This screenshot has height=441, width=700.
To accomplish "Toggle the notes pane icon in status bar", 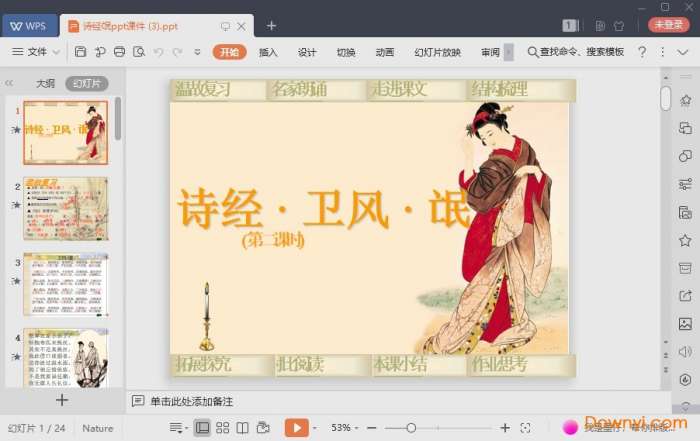I will pos(177,428).
